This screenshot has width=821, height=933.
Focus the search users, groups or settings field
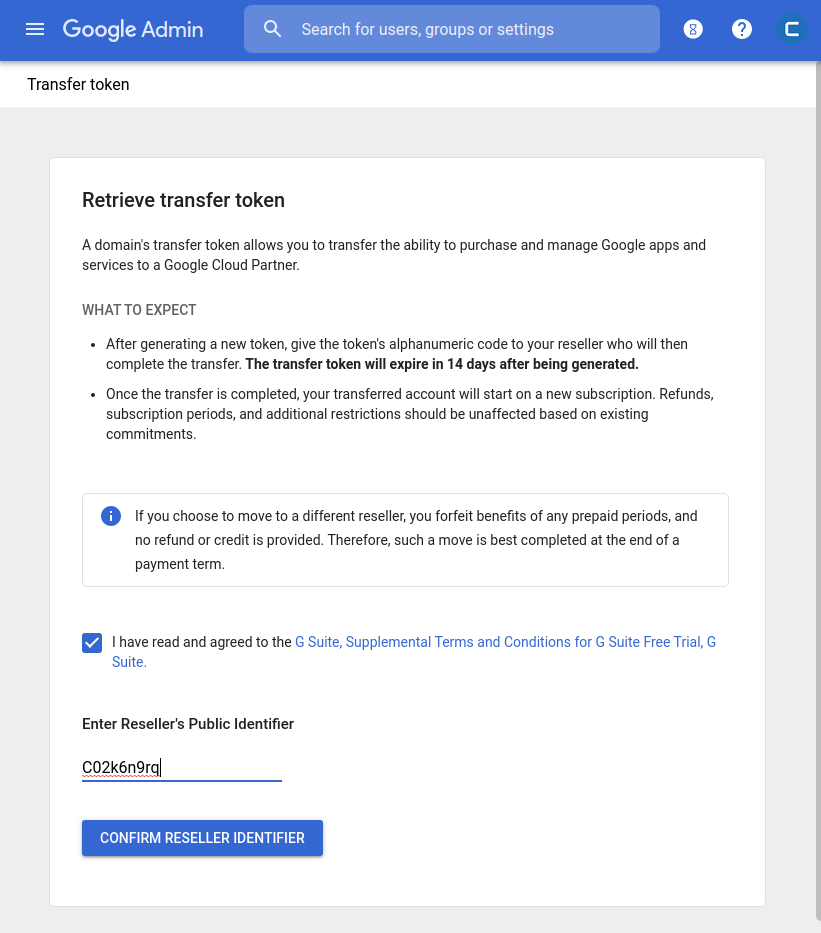point(470,29)
